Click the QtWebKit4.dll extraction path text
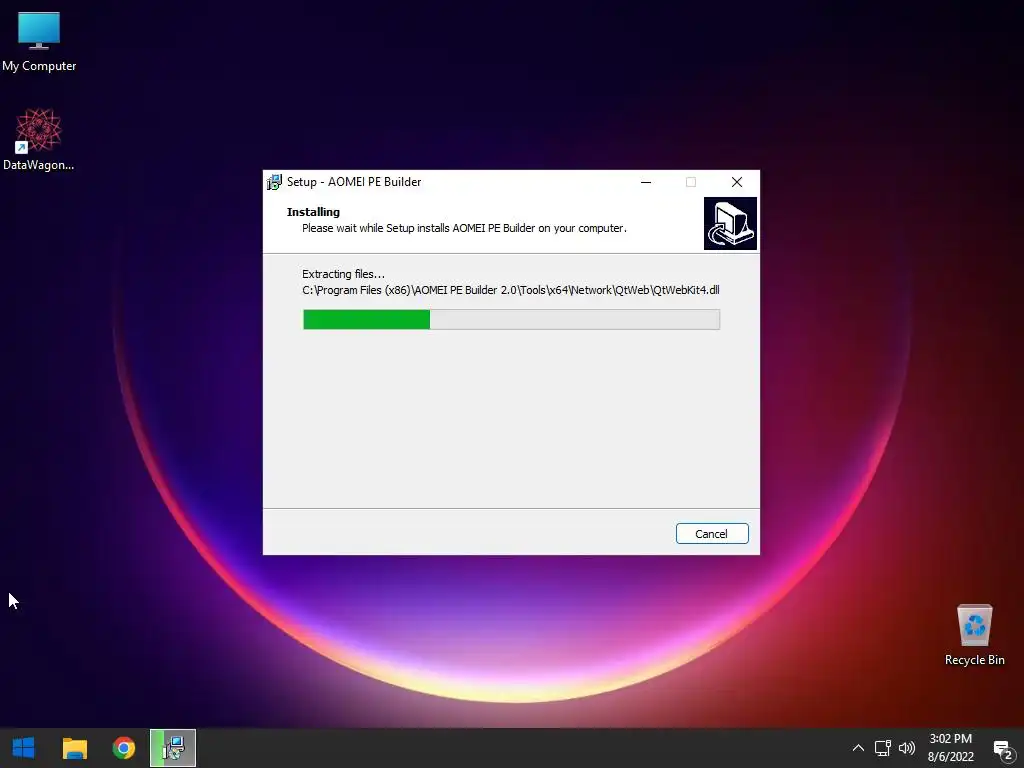1024x768 pixels. click(x=511, y=290)
